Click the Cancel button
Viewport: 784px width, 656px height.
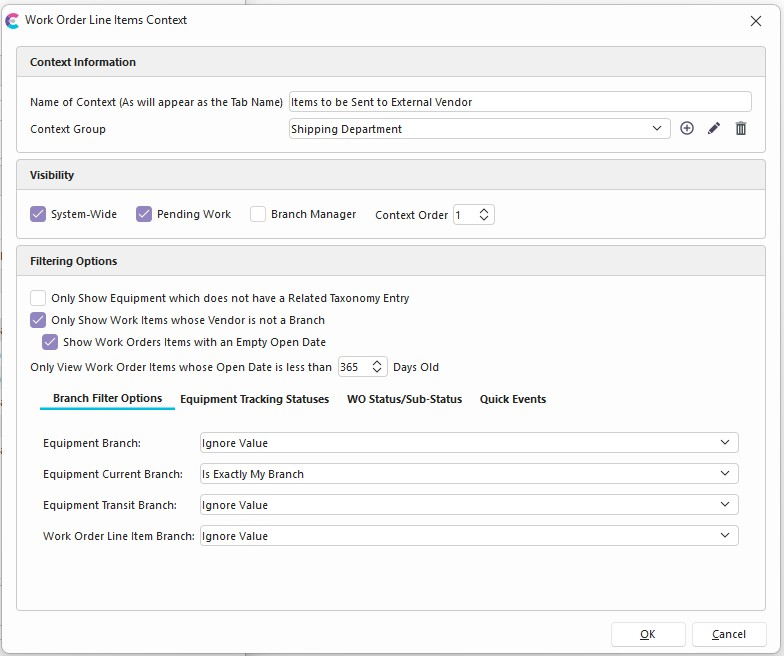(728, 634)
